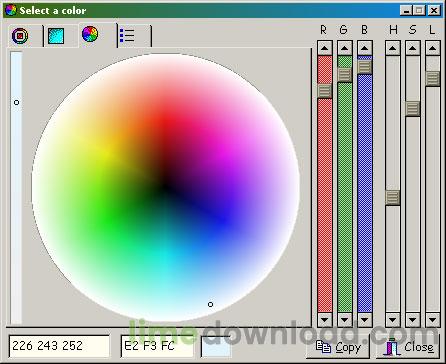
Task: Click the wheel's selection marker circle
Action: click(210, 304)
